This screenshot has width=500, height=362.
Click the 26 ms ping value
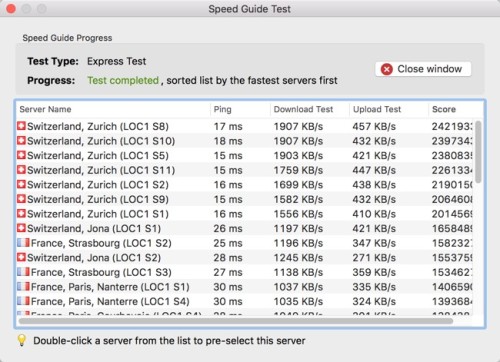coord(228,229)
